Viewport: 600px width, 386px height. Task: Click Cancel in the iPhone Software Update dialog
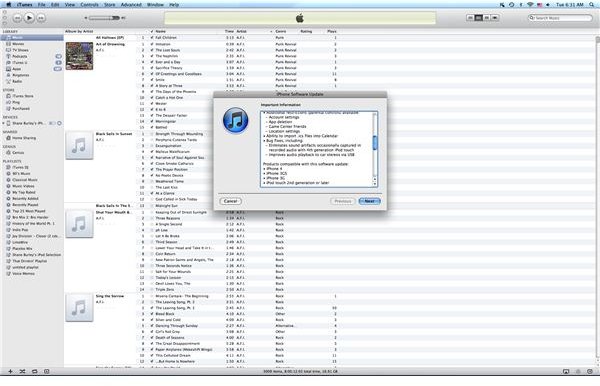pos(230,201)
